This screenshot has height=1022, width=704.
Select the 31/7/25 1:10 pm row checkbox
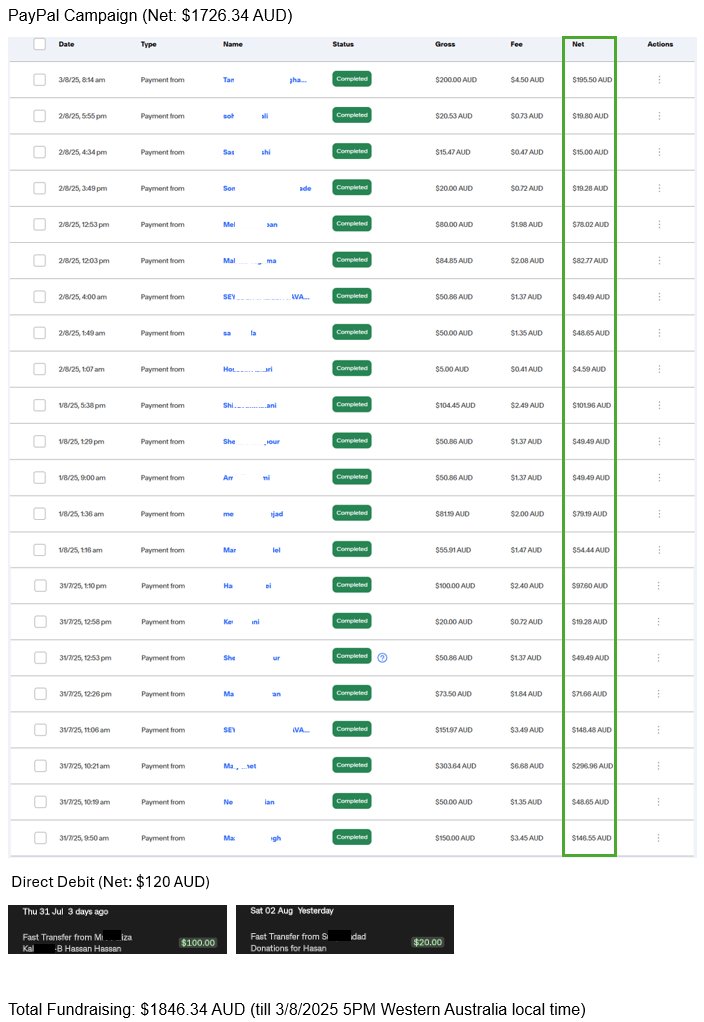click(40, 586)
